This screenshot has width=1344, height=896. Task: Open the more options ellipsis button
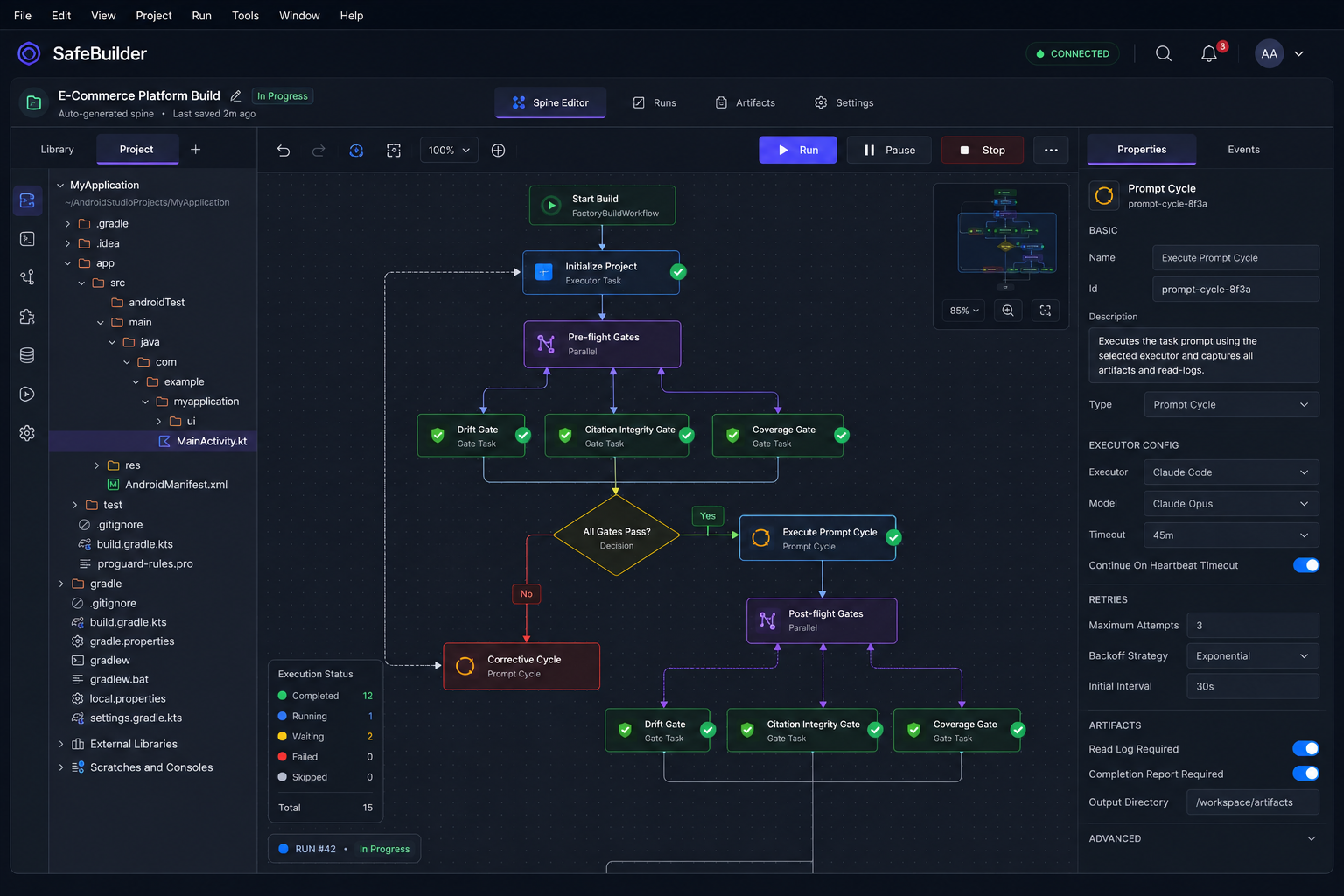(1051, 150)
